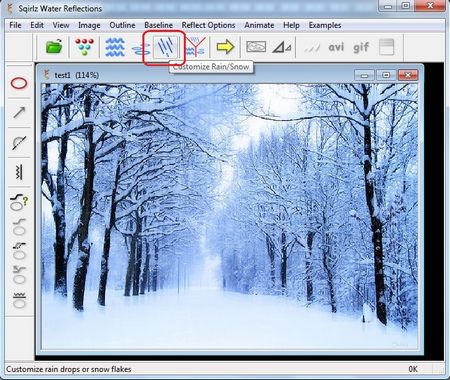
Task: Choose the diagonal arrow tool in sidebar
Action: (x=19, y=113)
